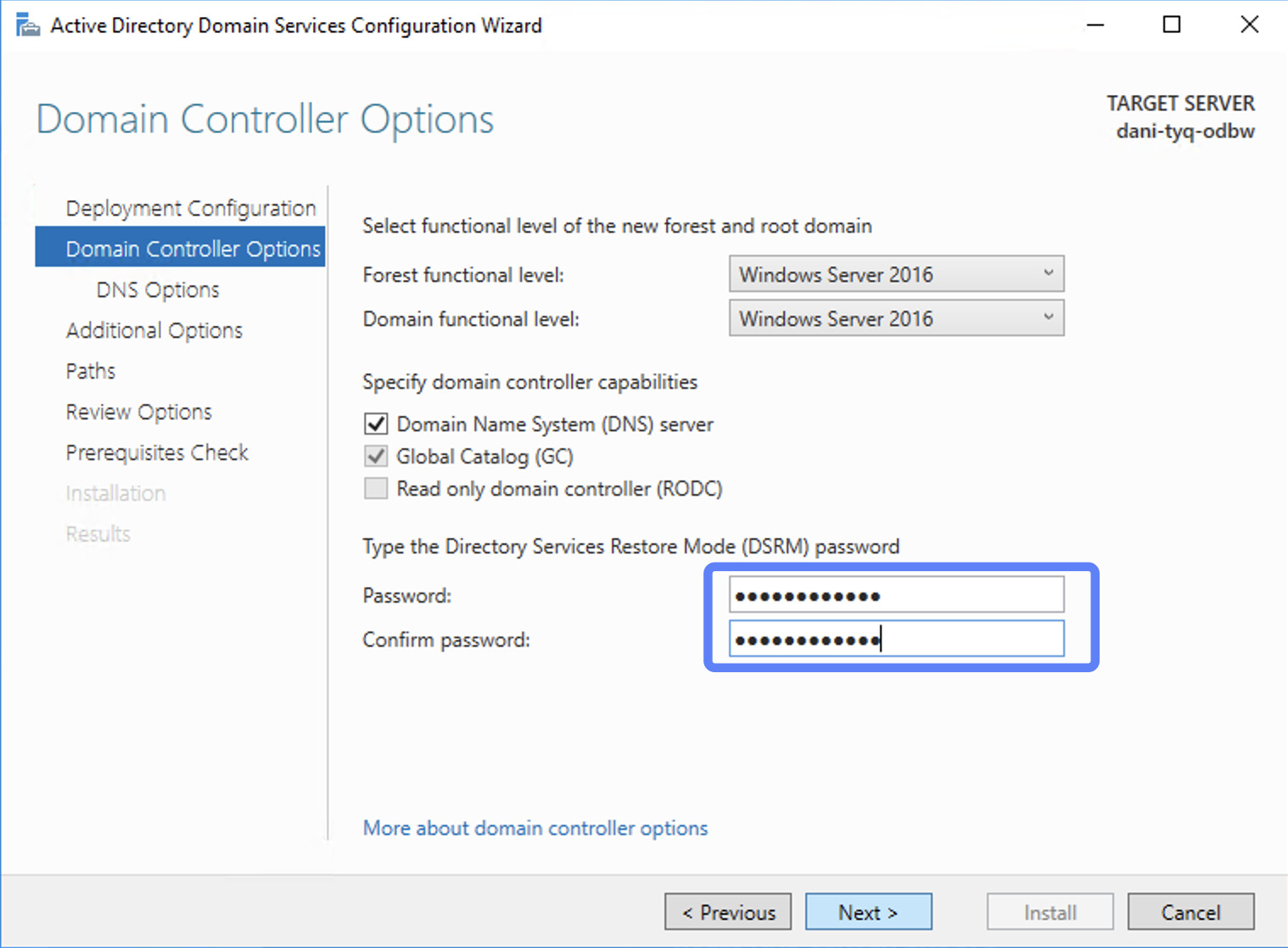Viewport: 1288px width, 948px height.
Task: Open the Forest functional level dropdown
Action: coord(1050,274)
